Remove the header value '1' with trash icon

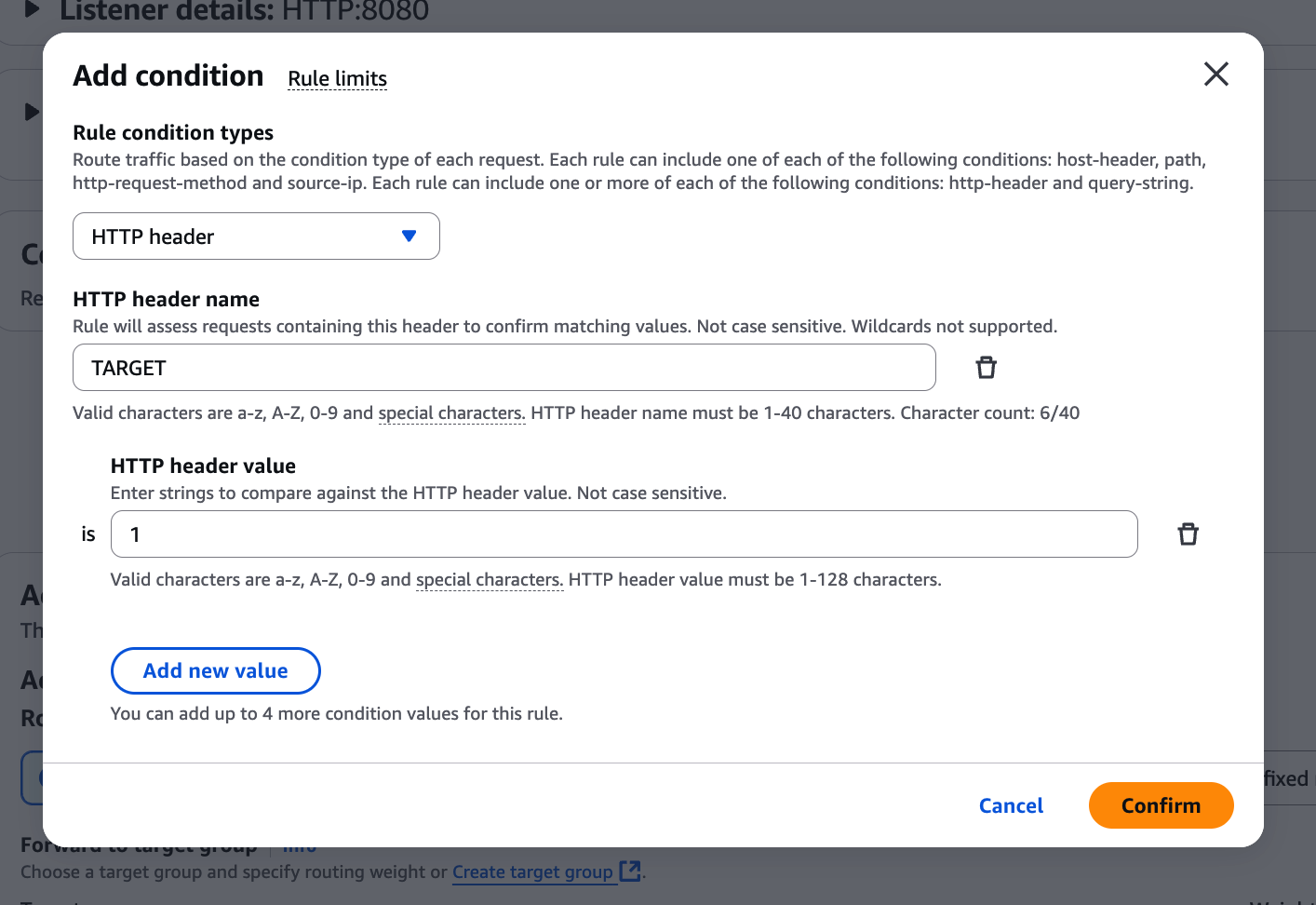coord(1188,534)
